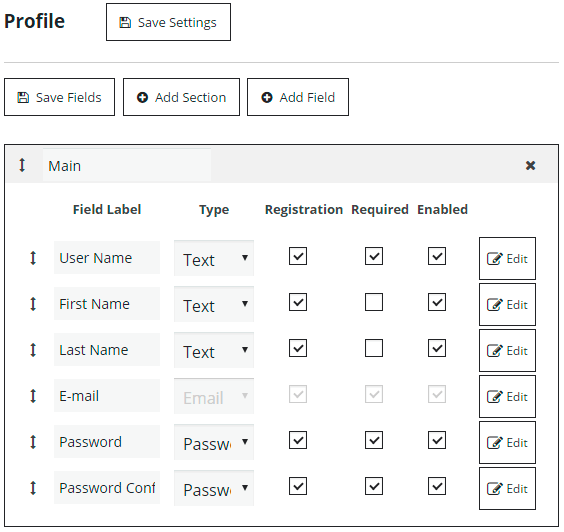Open the User Name type dropdown
This screenshot has width=564, height=532.
pyautogui.click(x=214, y=258)
